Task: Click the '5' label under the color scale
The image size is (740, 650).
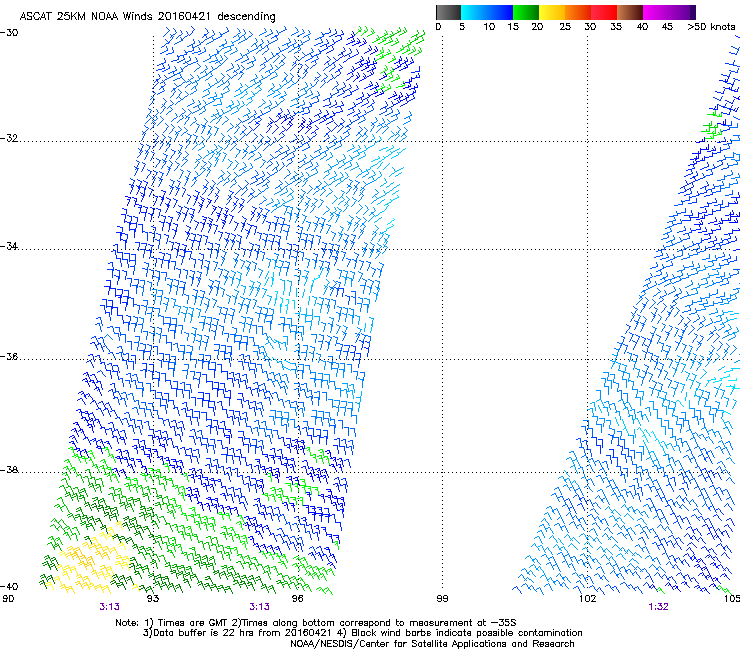Action: (462, 27)
